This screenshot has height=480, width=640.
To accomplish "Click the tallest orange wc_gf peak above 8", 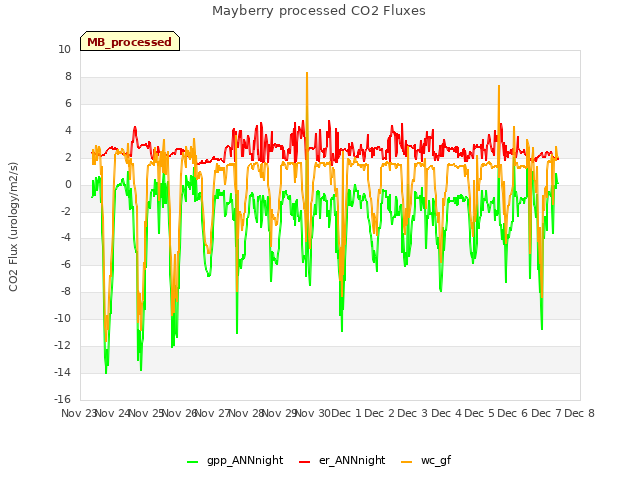I will click(x=307, y=73).
